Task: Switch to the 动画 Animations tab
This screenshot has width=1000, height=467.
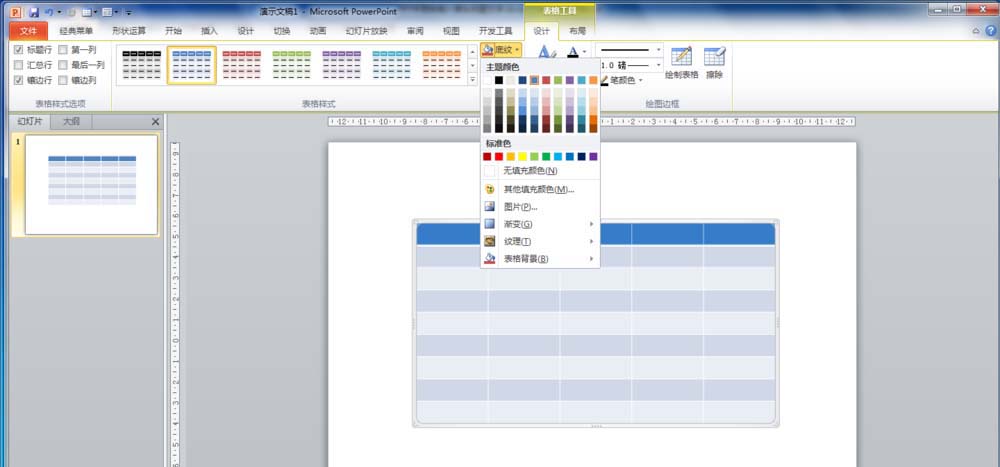Action: click(318, 31)
